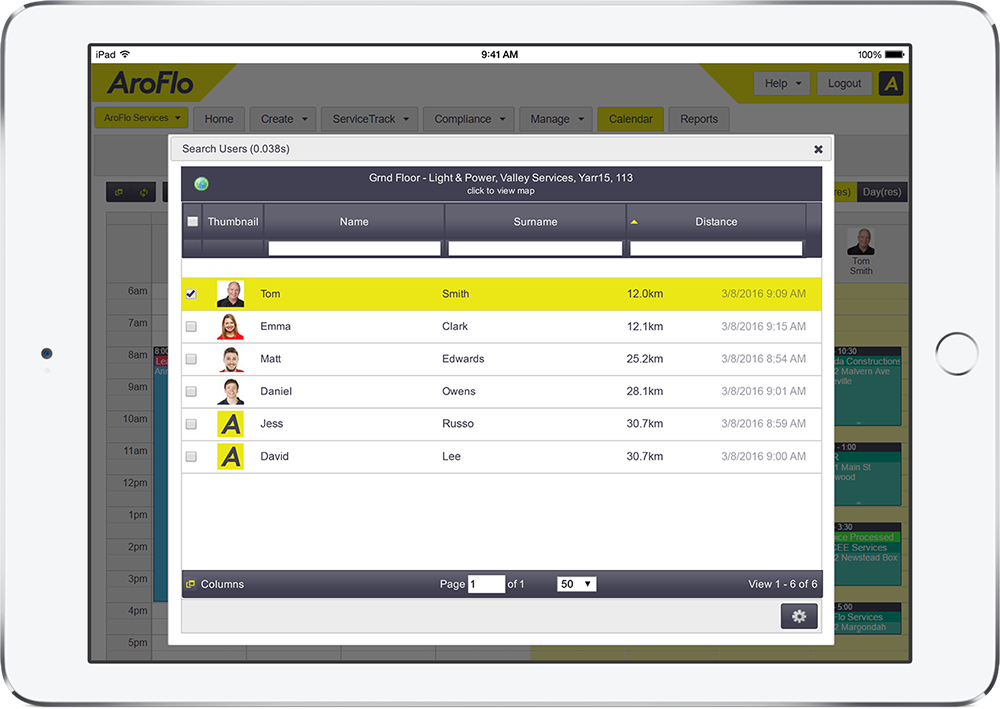The image size is (1000, 709).
Task: Open the settings gear button in the dialog
Action: pos(798,617)
